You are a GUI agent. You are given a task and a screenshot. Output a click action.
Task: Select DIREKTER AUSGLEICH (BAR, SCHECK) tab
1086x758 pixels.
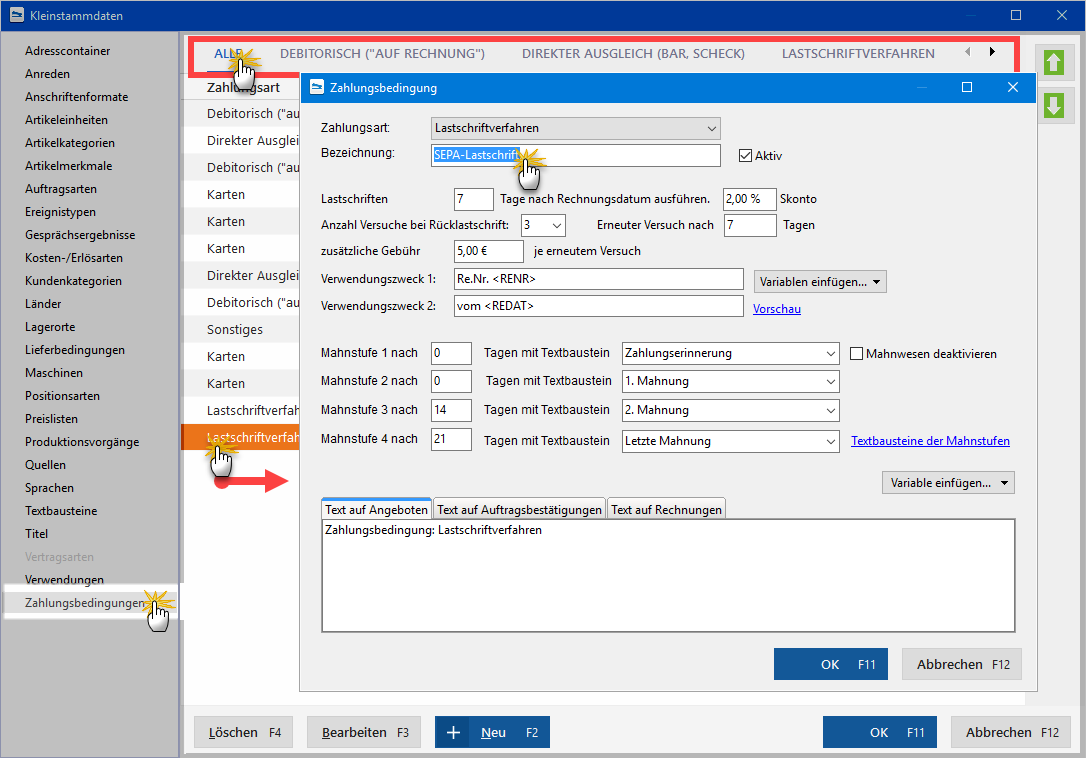pyautogui.click(x=633, y=53)
